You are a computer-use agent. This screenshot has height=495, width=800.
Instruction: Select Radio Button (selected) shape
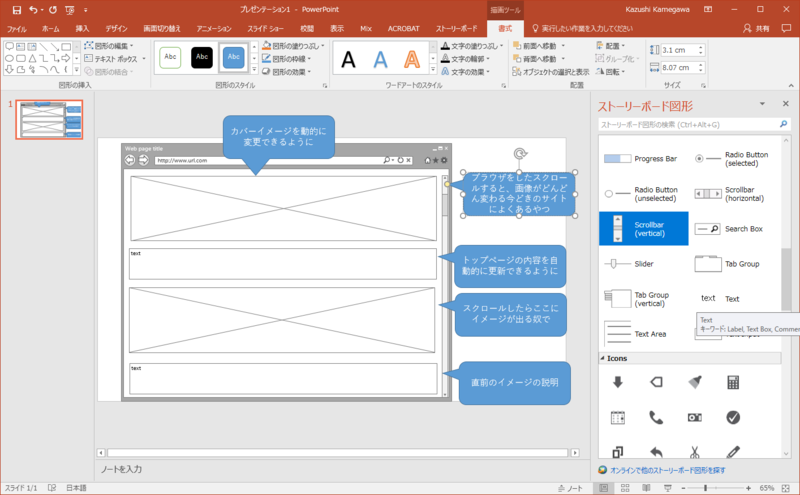pyautogui.click(x=735, y=159)
